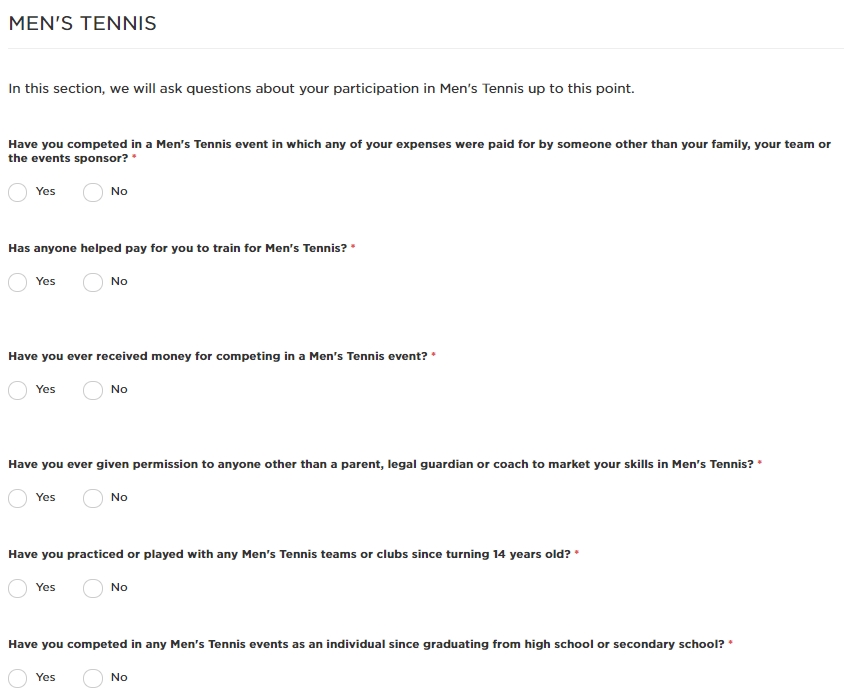Select No for expenses paid by someone else
Screen dimensions: 844x695
coord(93,192)
